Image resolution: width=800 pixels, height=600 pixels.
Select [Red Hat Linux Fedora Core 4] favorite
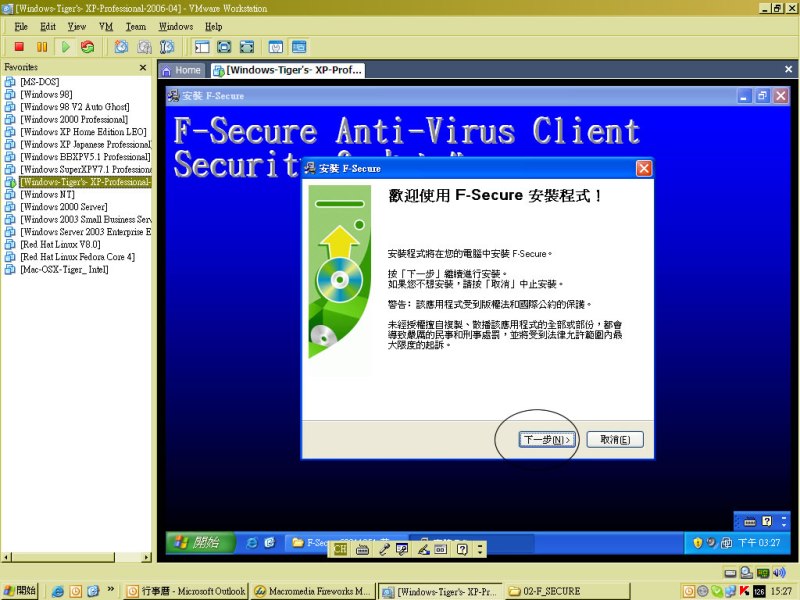78,257
